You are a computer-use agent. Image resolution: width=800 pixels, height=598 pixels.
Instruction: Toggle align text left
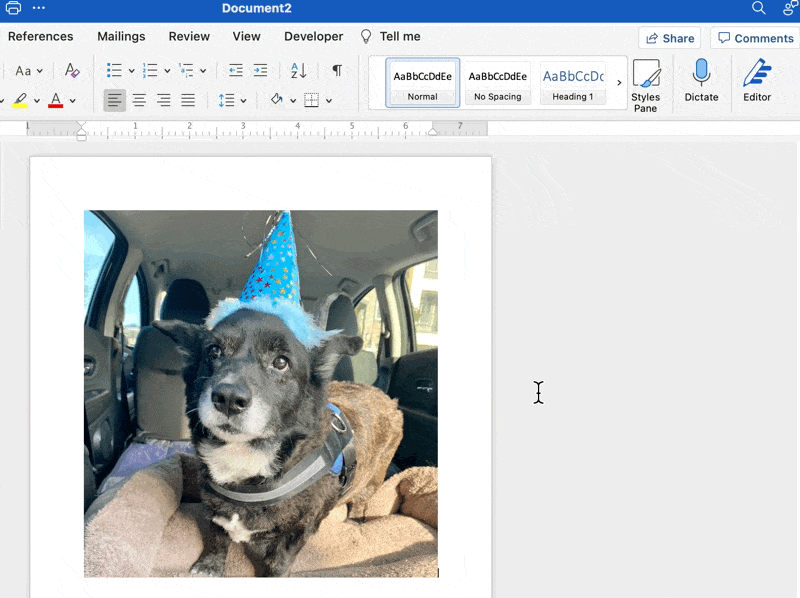click(x=114, y=100)
